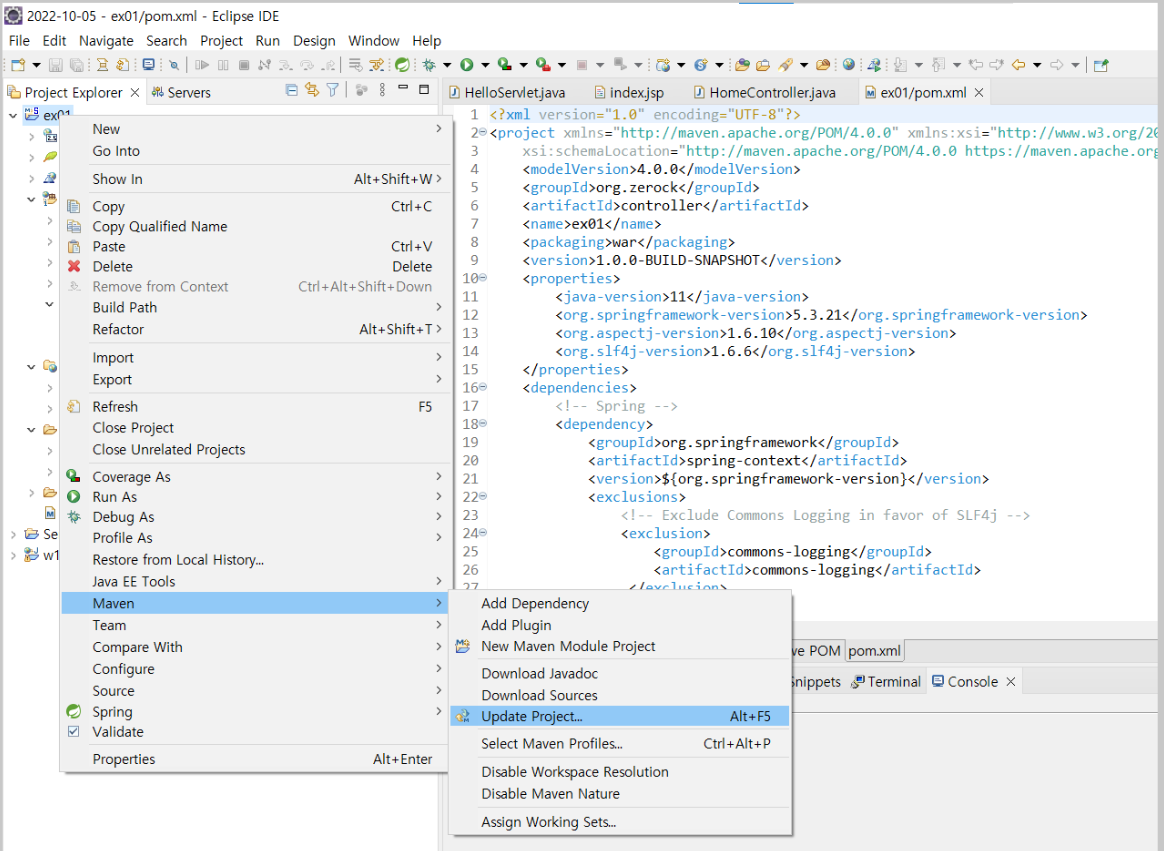The image size is (1164, 851).
Task: Click the green Run play icon
Action: click(466, 65)
